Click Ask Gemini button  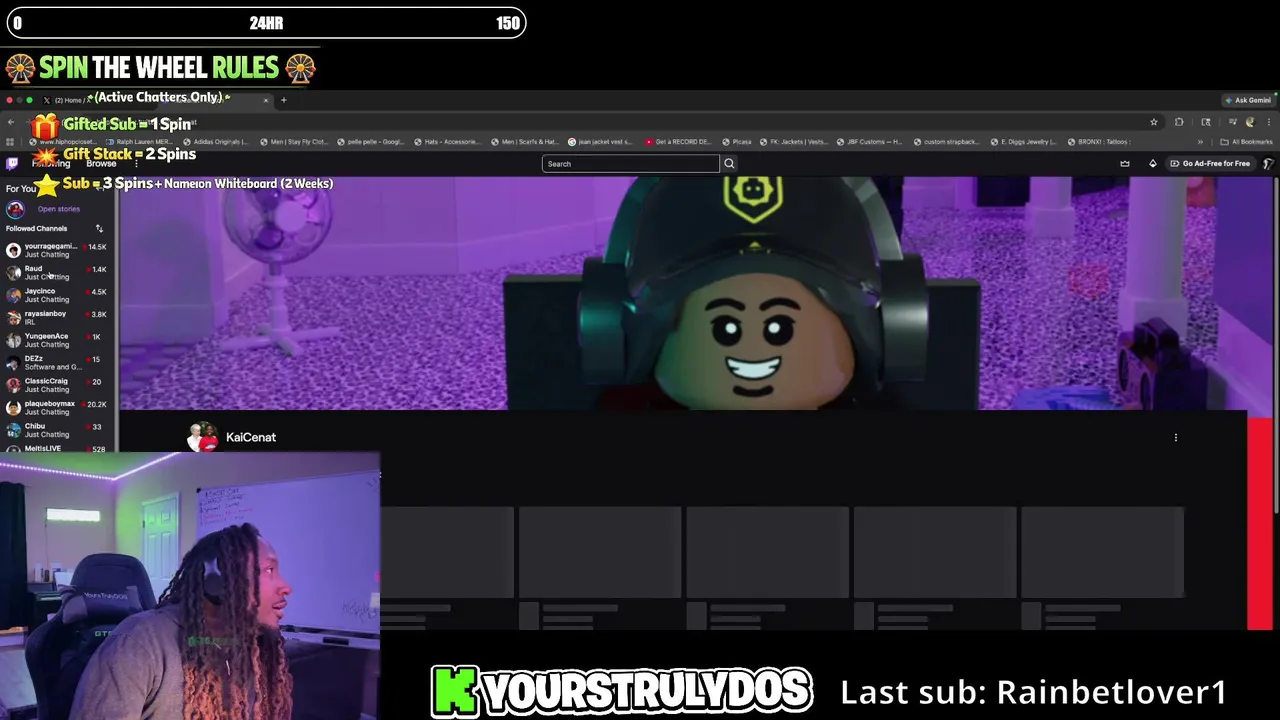point(1248,100)
